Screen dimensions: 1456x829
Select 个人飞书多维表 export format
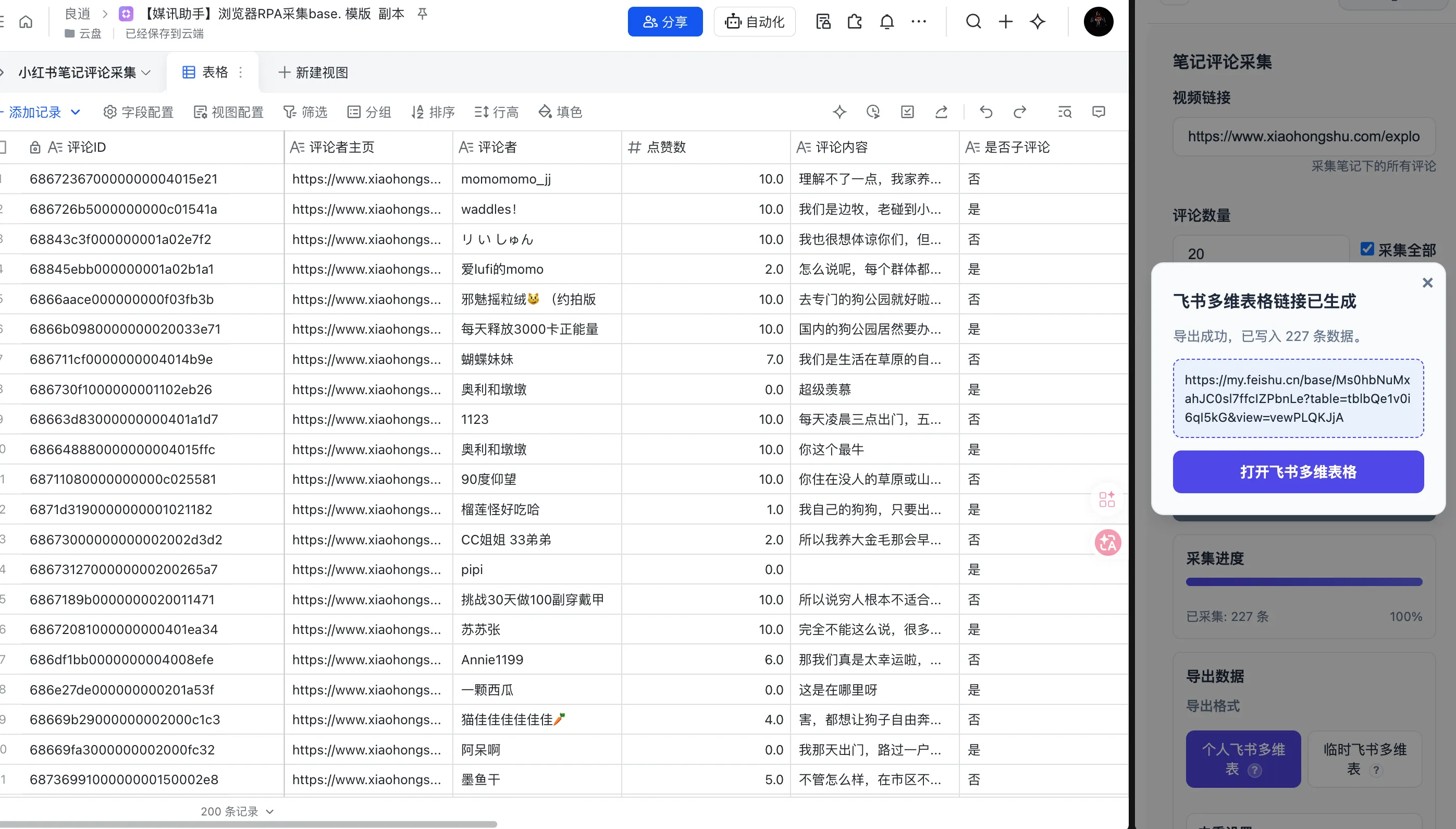(1243, 759)
